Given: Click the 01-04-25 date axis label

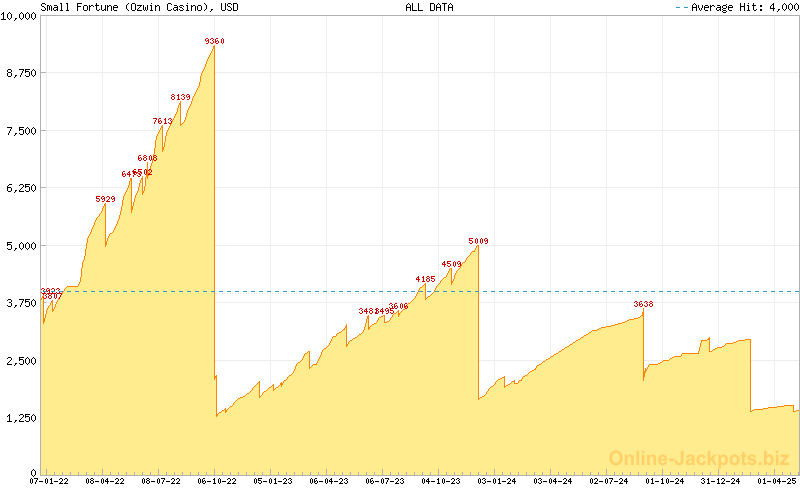Looking at the screenshot, I should pos(776,481).
